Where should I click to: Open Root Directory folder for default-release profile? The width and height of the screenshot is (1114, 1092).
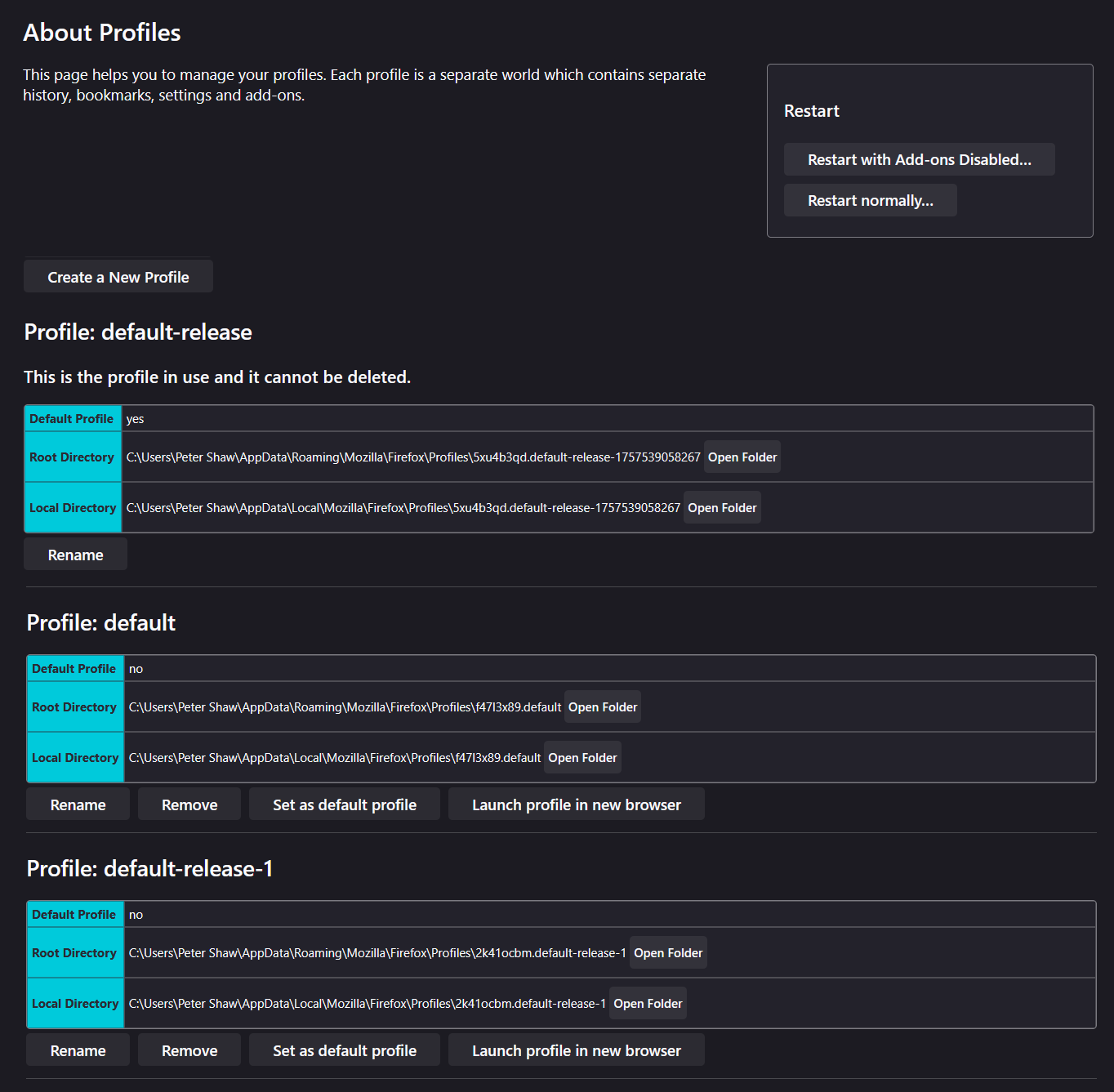[742, 457]
